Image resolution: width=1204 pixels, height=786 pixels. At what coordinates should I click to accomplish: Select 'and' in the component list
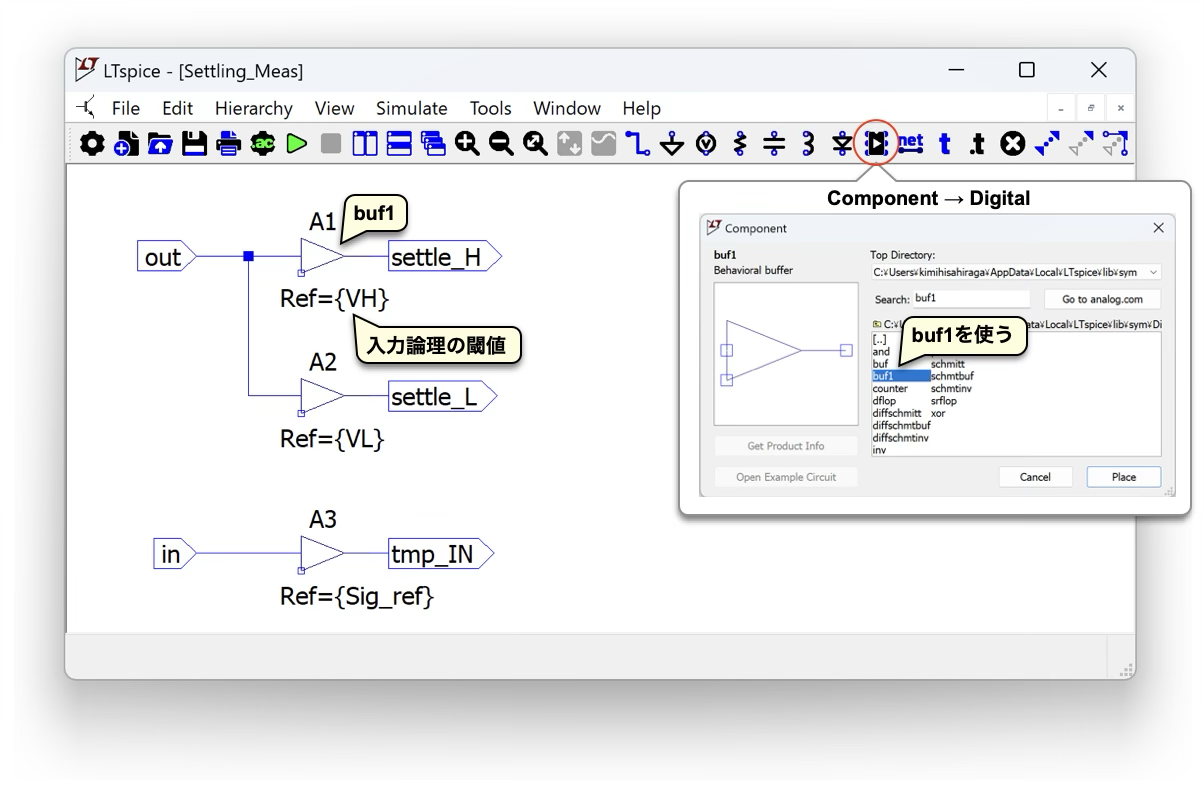pyautogui.click(x=881, y=352)
